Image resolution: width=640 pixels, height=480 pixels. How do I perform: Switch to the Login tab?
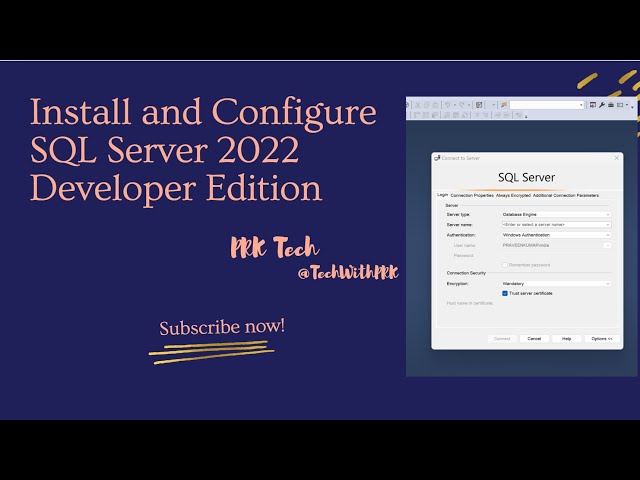click(442, 195)
